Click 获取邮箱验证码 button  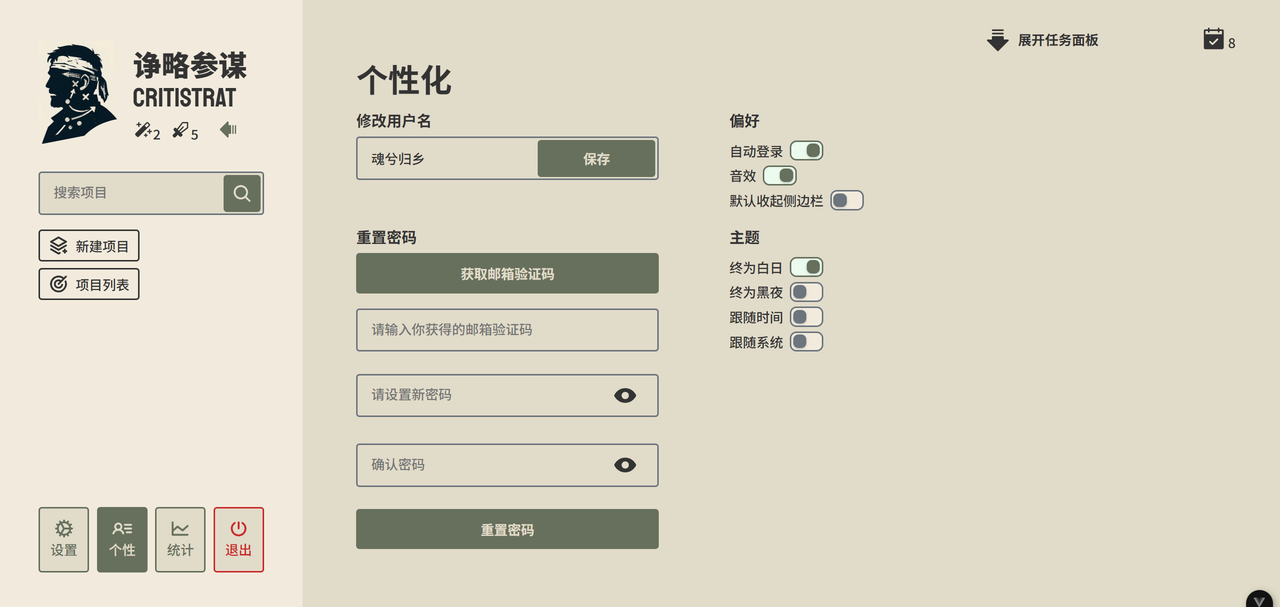506,273
